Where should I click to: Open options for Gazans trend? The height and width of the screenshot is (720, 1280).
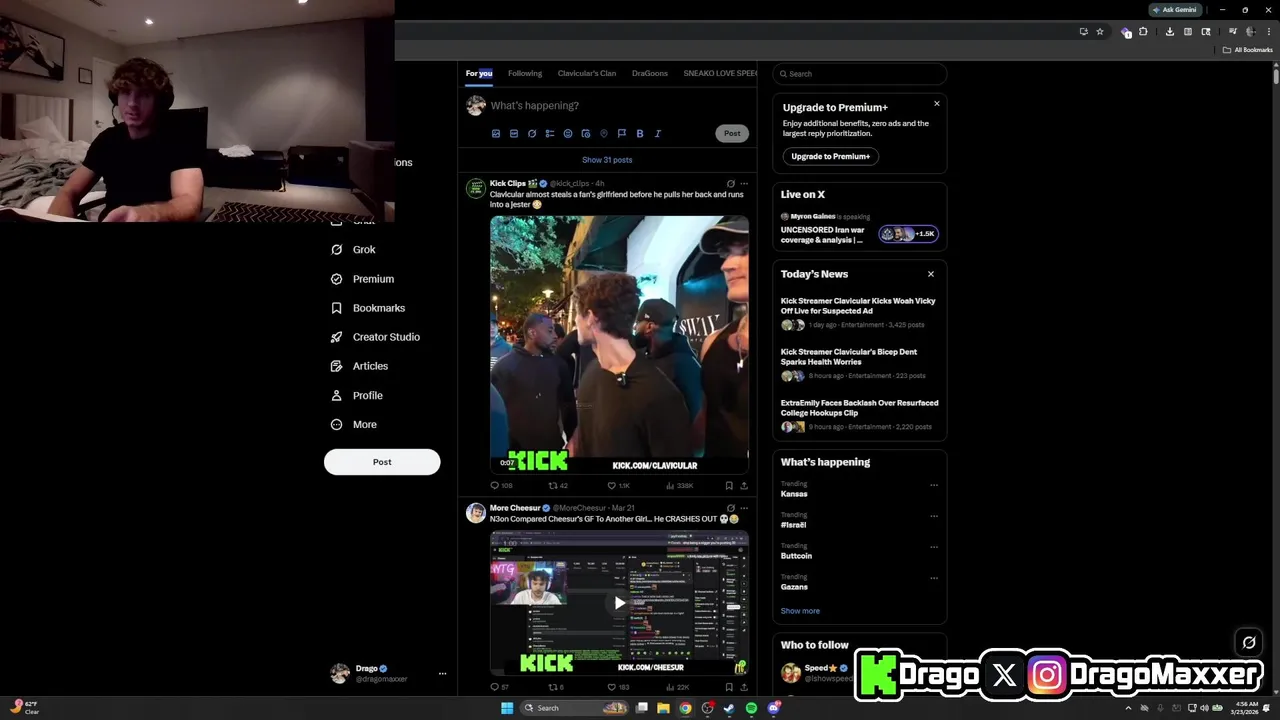click(934, 578)
